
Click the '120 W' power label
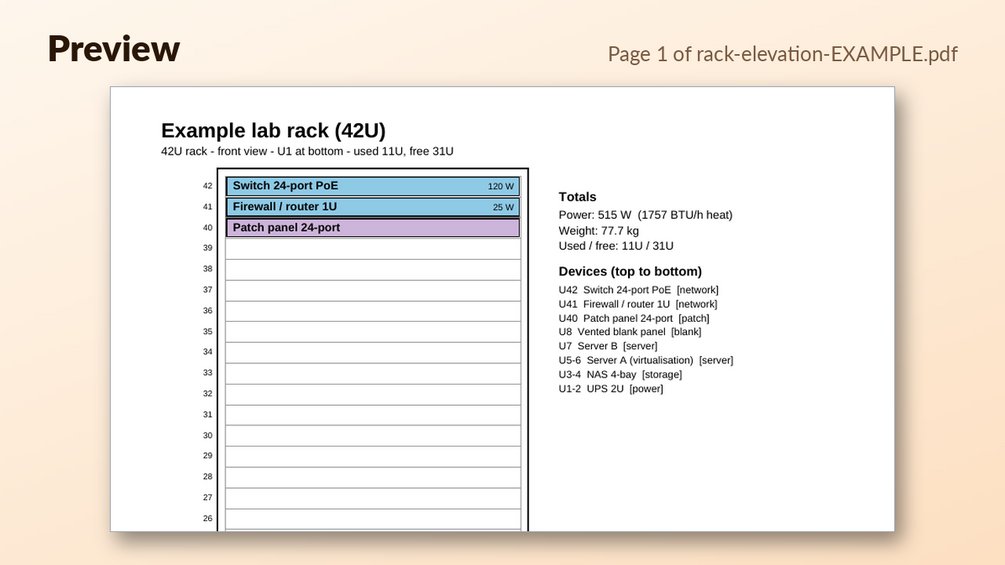(x=501, y=186)
